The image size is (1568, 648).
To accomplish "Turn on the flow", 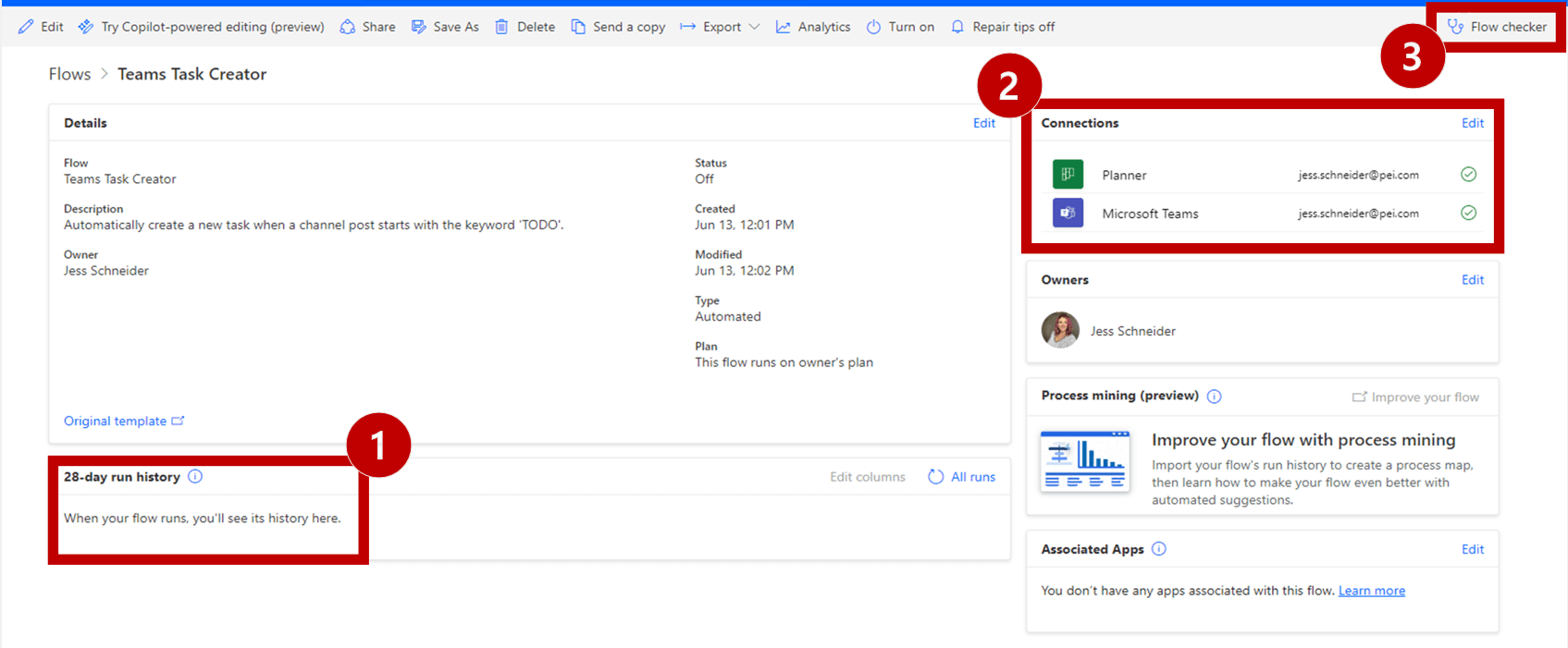I will [x=900, y=27].
